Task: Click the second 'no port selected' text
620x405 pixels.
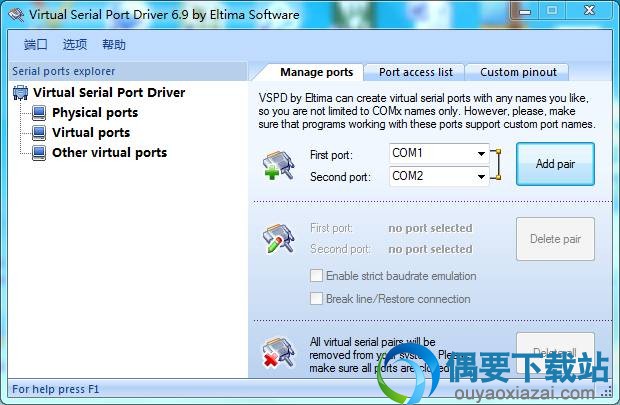Action: pos(430,249)
